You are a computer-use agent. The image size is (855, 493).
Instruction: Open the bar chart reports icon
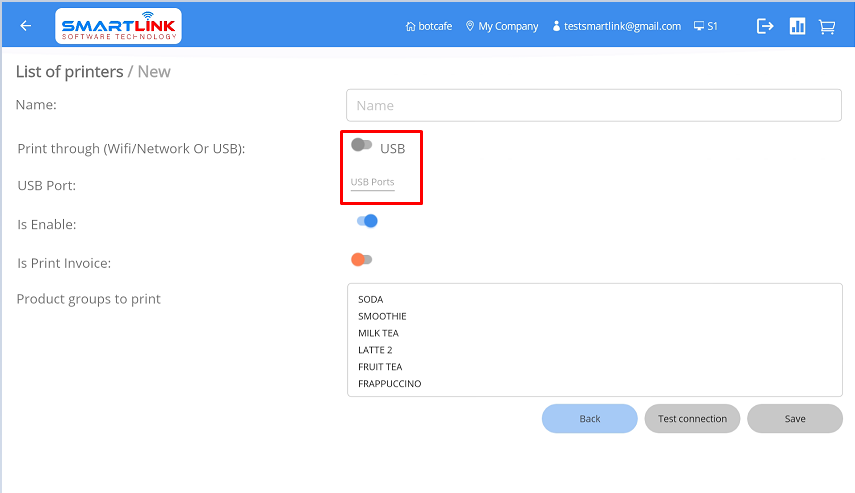[x=797, y=26]
